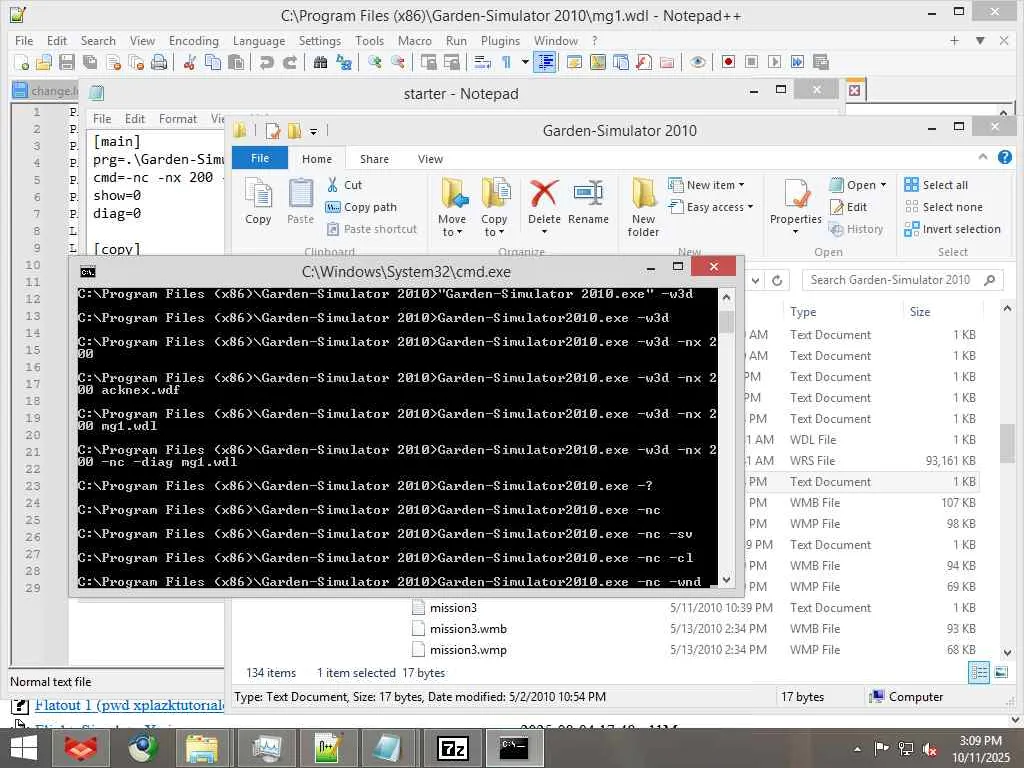Switch Explorer to details view icon

tap(978, 672)
